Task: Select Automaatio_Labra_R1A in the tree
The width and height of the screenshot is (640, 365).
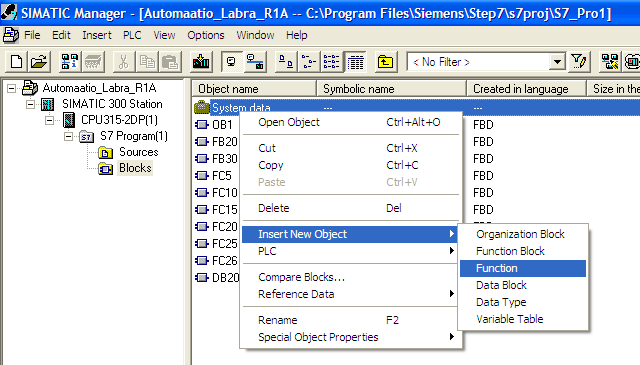Action: point(99,88)
